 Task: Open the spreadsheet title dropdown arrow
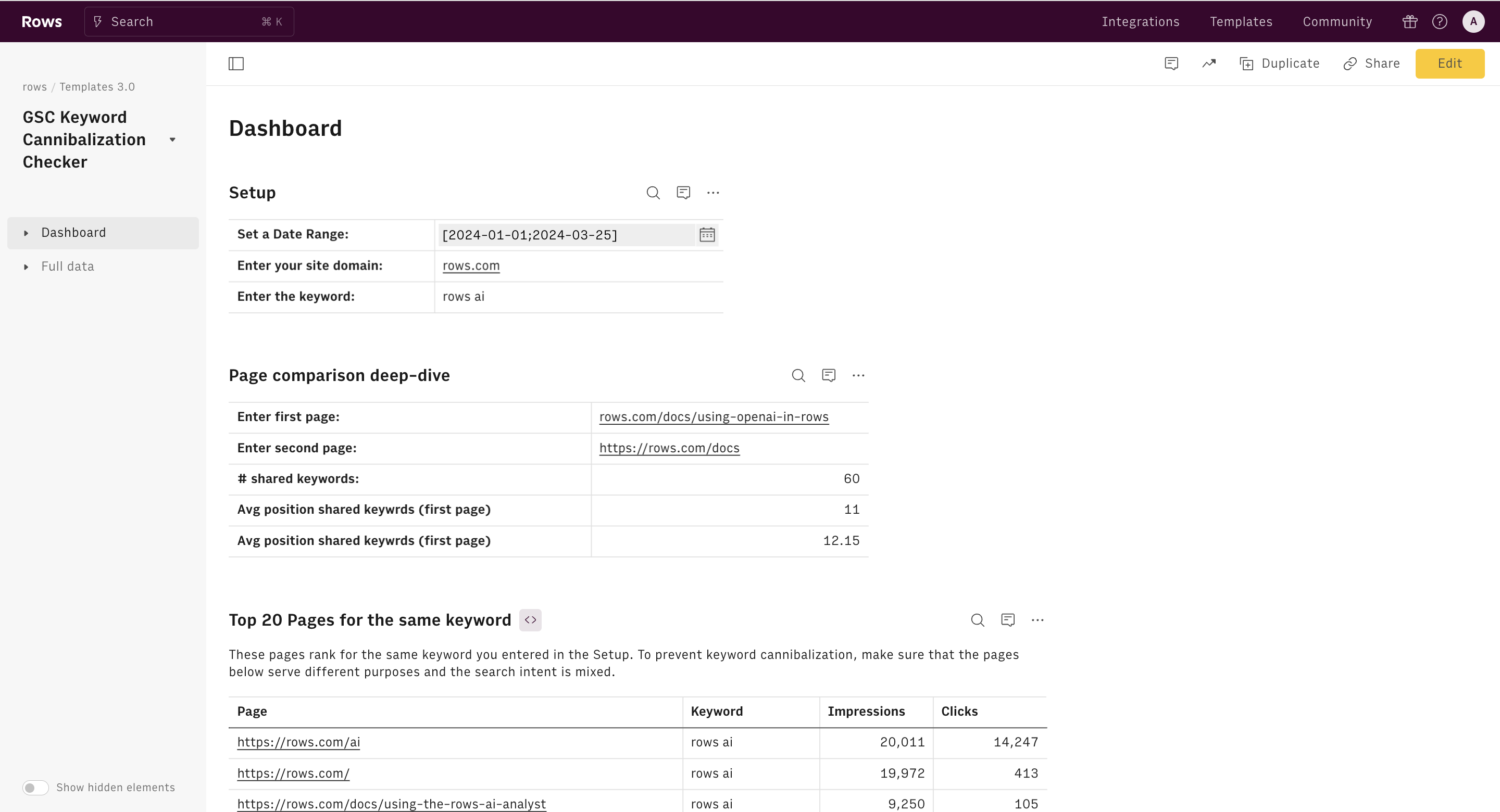(x=172, y=139)
